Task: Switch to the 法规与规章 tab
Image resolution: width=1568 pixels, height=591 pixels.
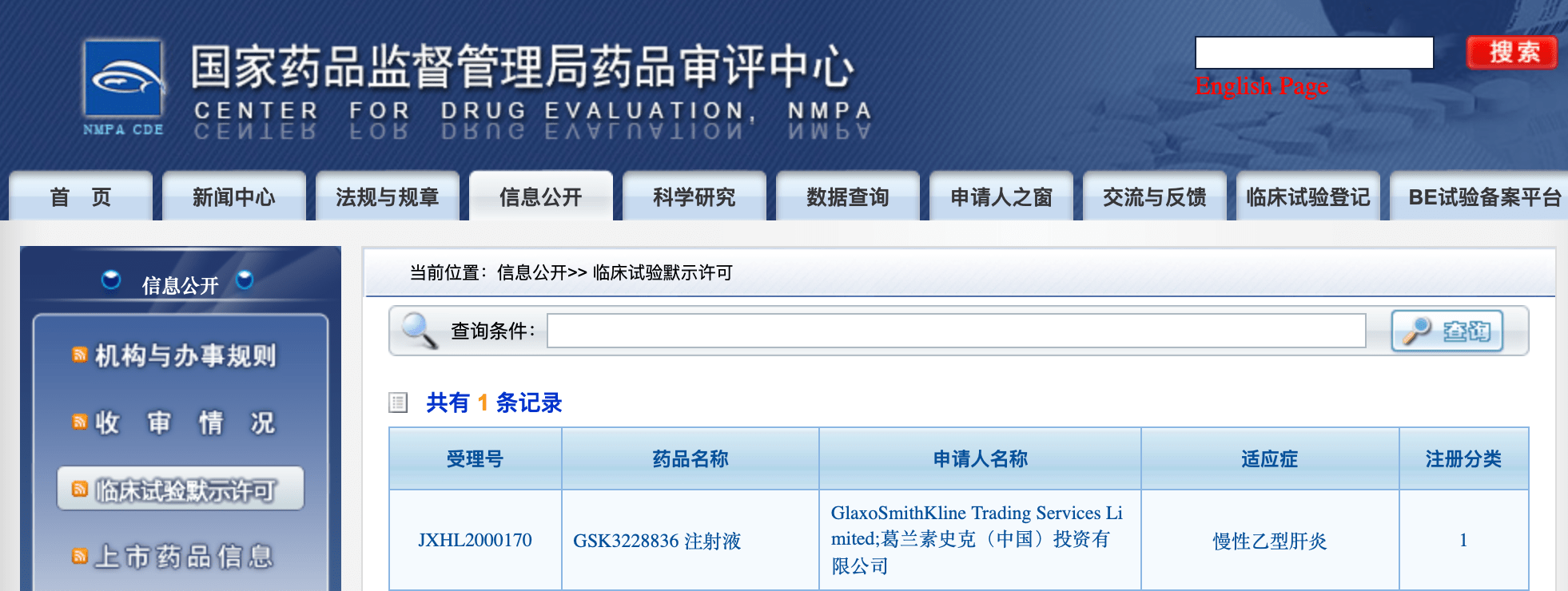Action: coord(387,196)
